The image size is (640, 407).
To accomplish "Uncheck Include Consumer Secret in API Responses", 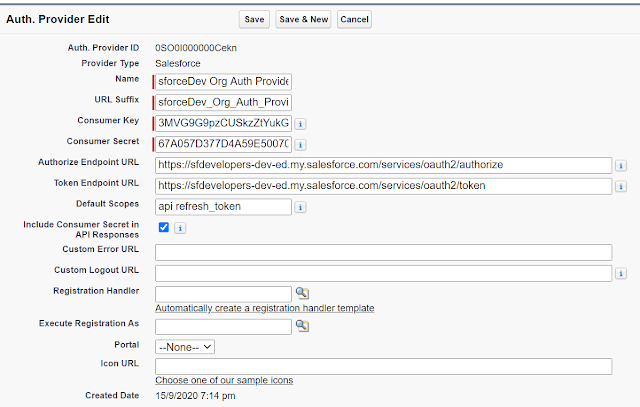I will 164,227.
